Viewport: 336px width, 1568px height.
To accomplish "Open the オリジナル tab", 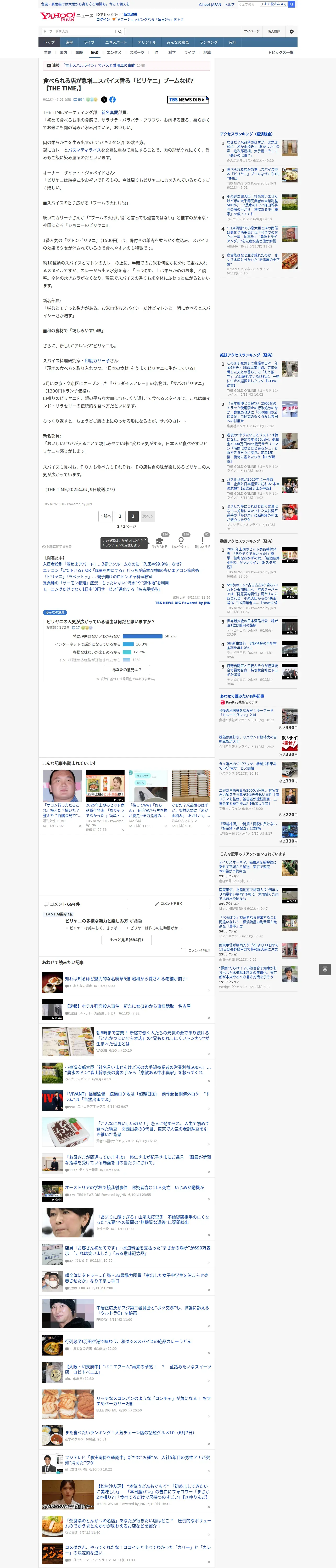I will tap(147, 43).
